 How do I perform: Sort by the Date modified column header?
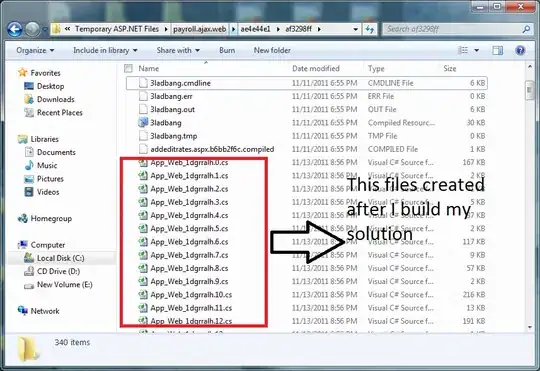(316, 68)
